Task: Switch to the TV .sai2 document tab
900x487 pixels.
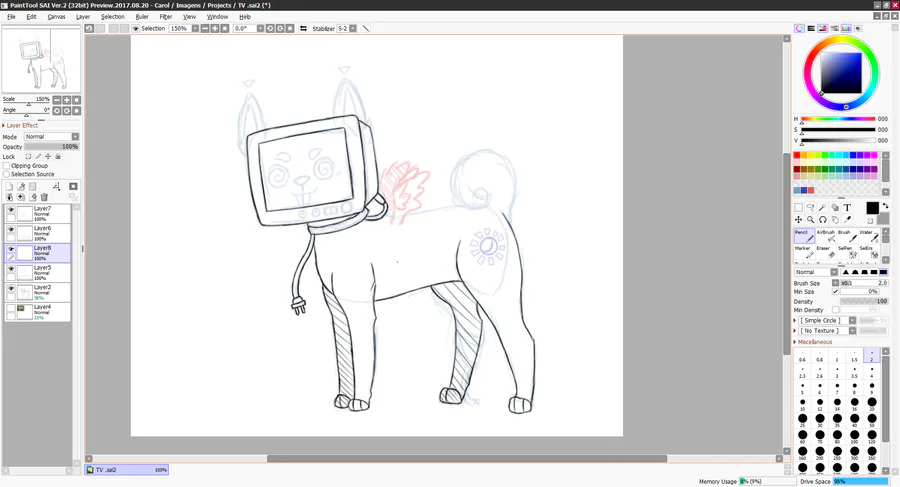Action: [127, 470]
